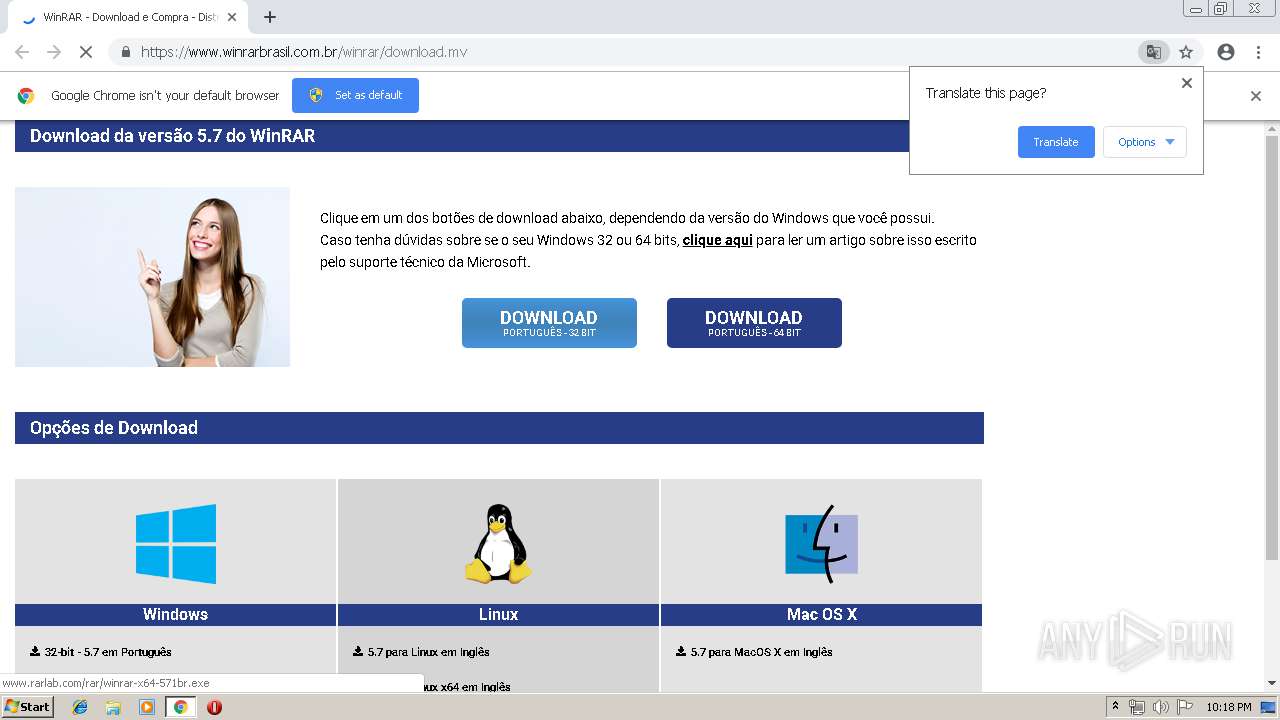This screenshot has width=1280, height=720.
Task: Close the Translate this page popup
Action: (x=1187, y=83)
